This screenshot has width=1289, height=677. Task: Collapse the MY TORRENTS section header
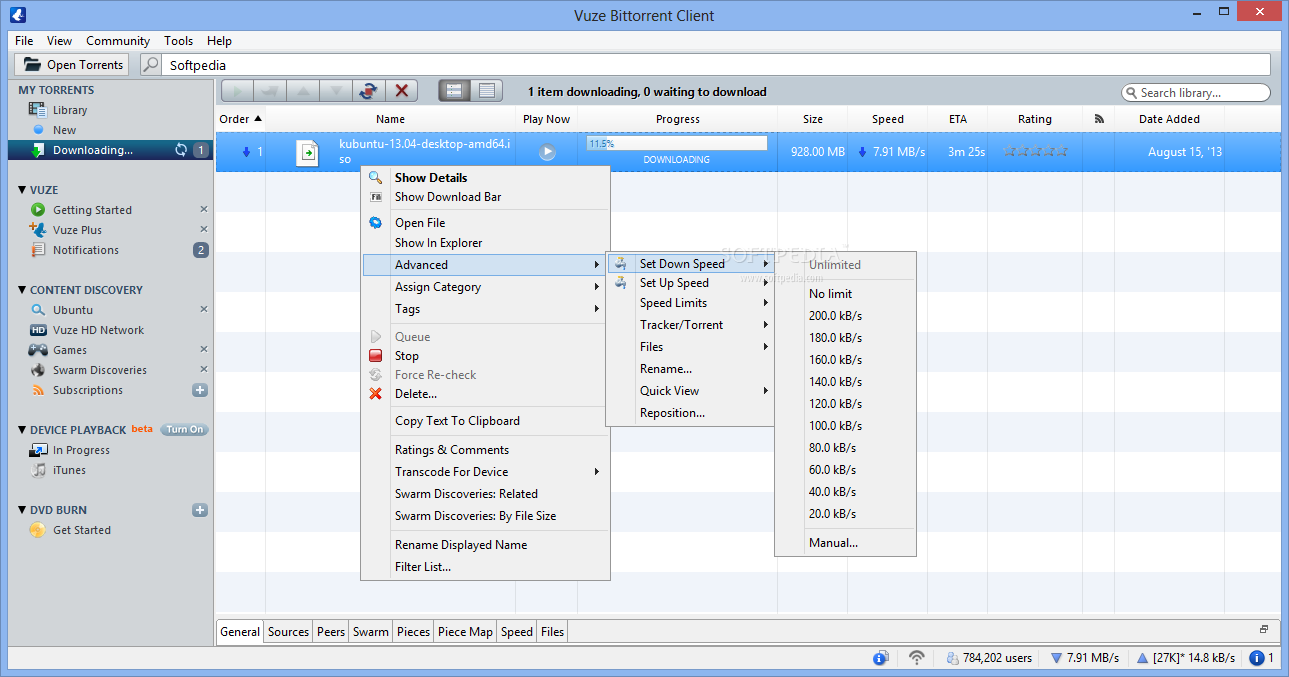(x=56, y=90)
